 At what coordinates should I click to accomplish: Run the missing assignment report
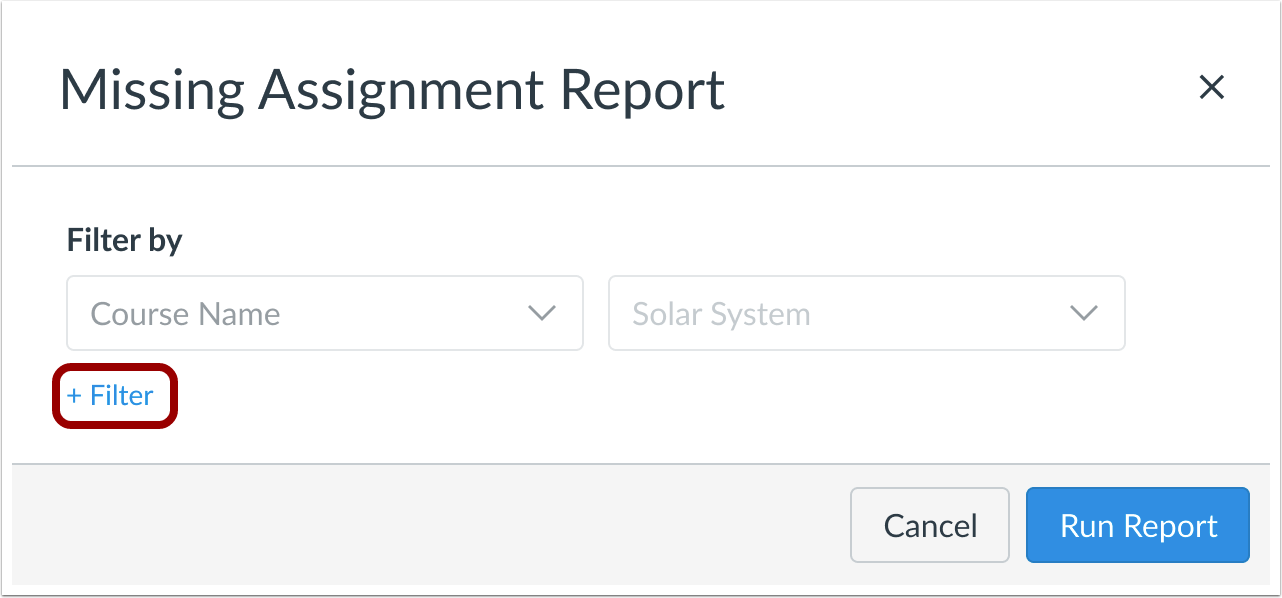(1138, 526)
